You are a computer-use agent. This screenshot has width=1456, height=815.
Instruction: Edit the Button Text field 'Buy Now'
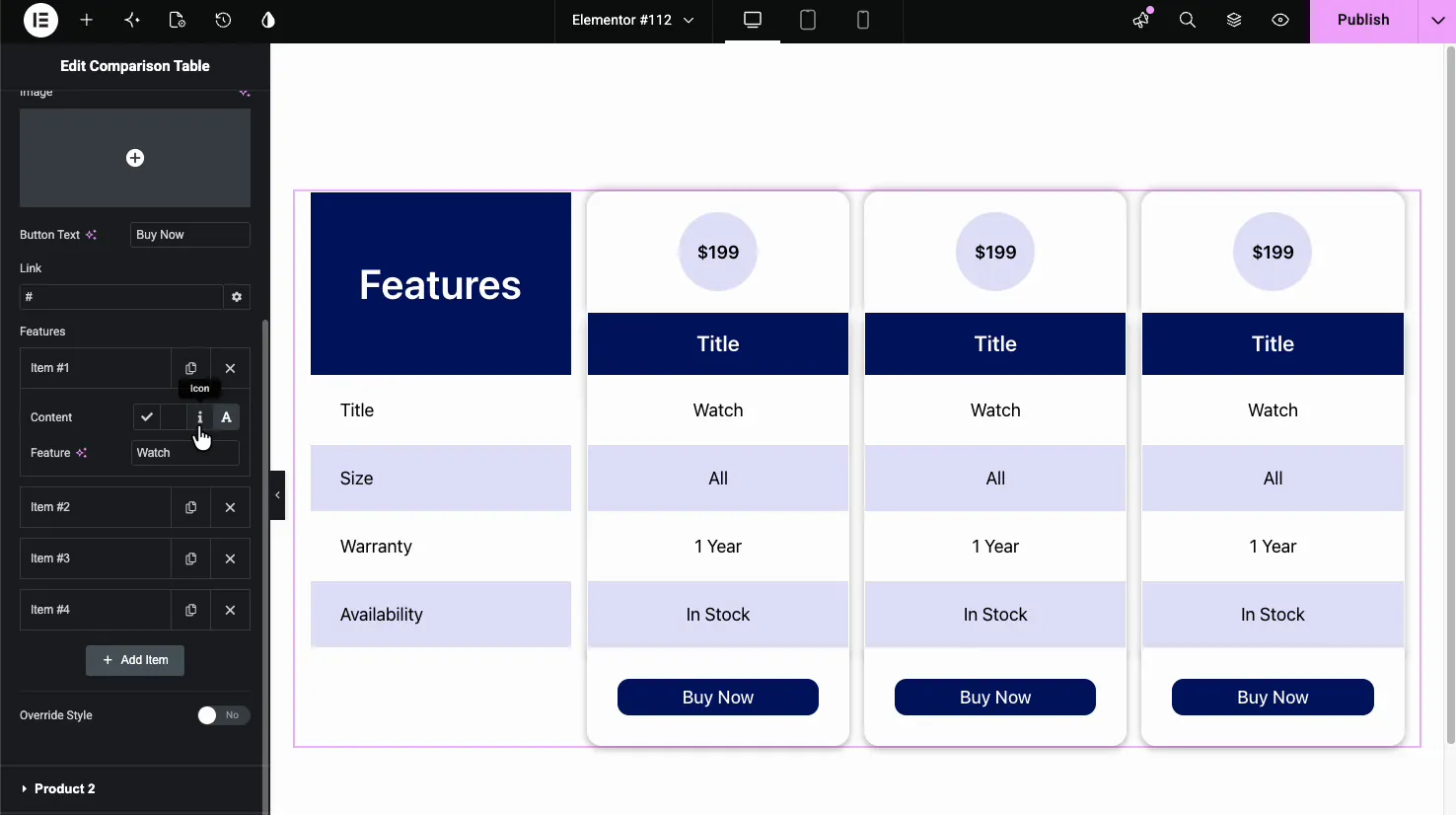[189, 235]
